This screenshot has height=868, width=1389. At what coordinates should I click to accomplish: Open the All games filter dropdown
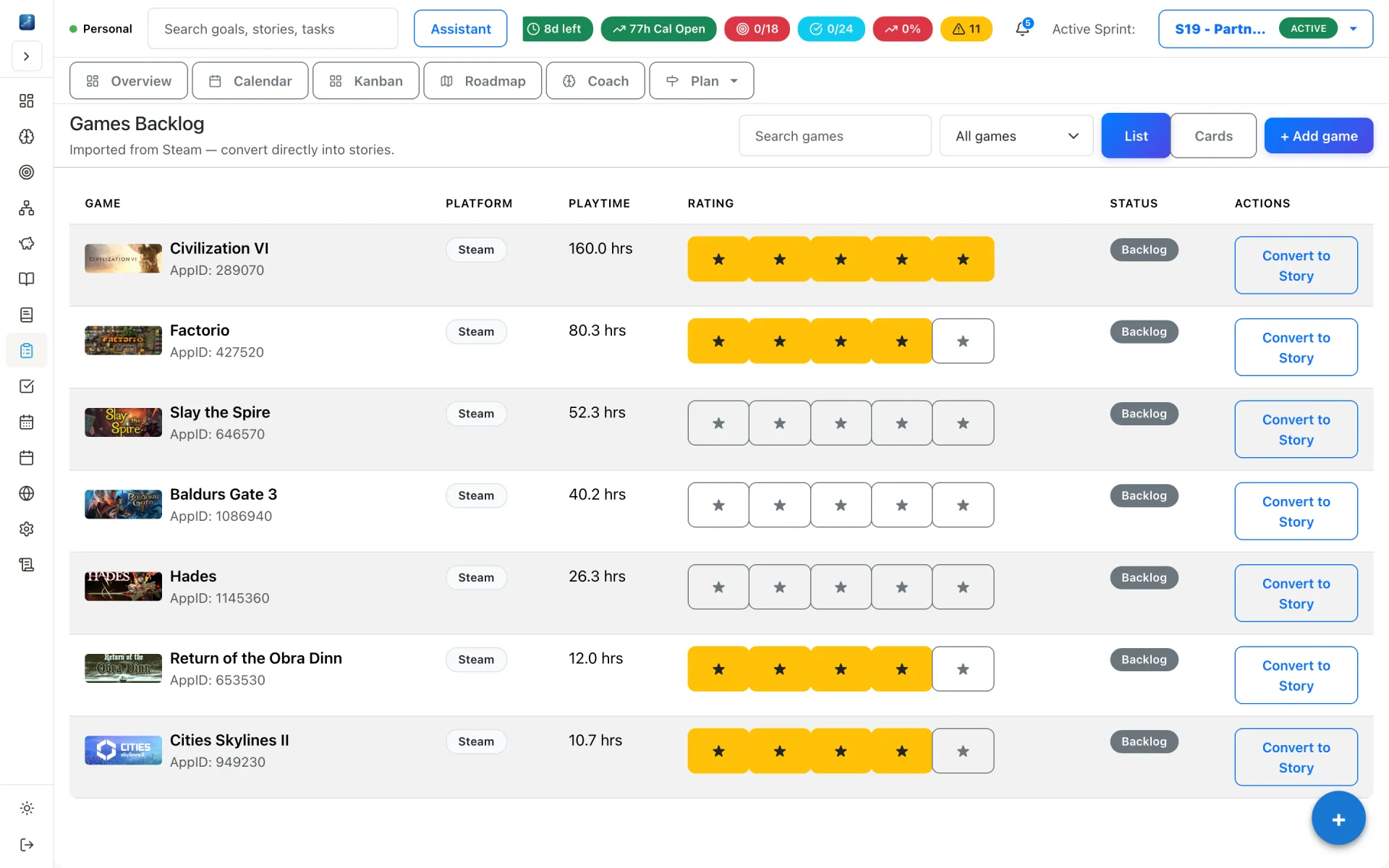pos(1016,136)
